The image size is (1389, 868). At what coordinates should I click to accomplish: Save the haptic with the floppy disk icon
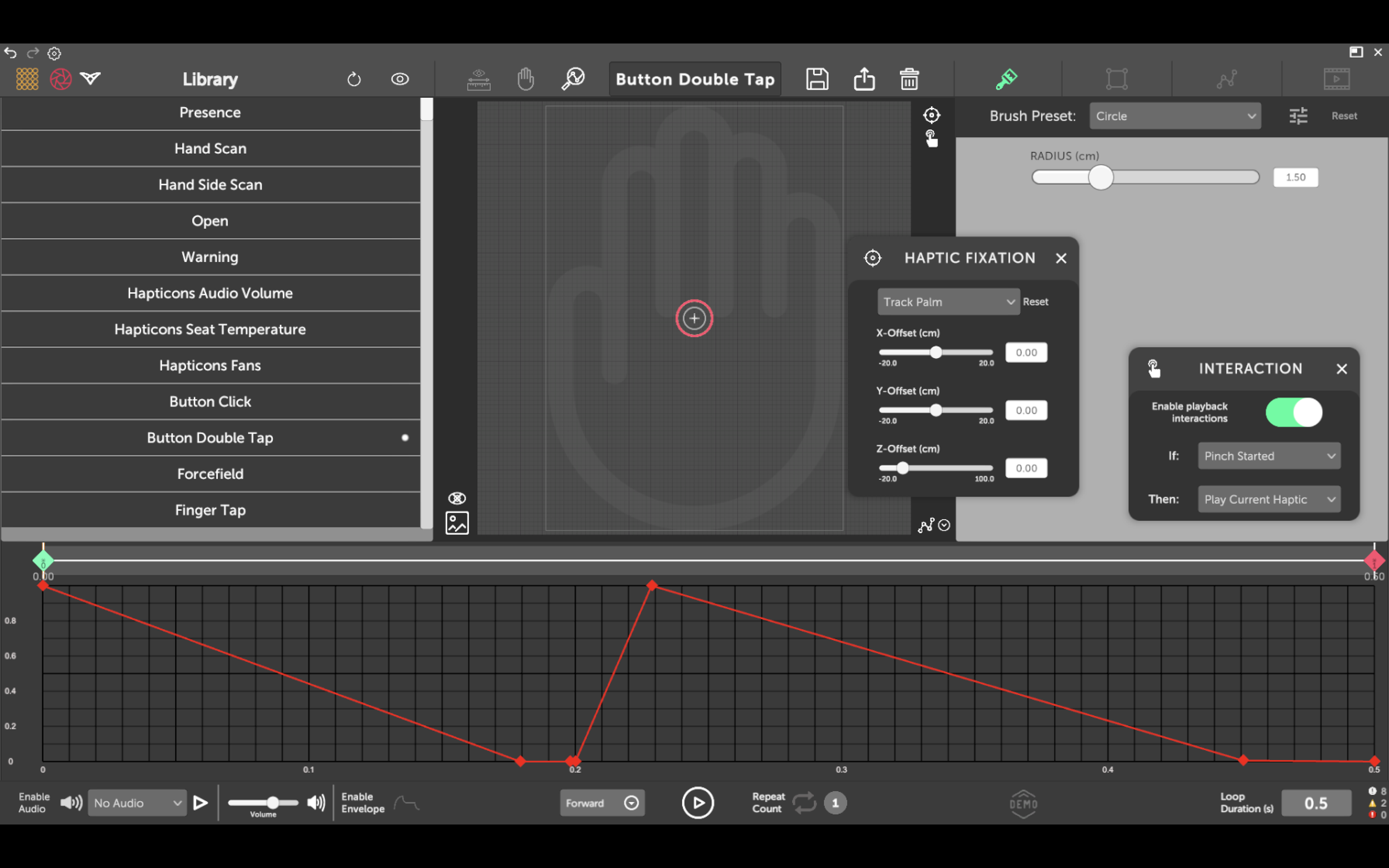817,79
